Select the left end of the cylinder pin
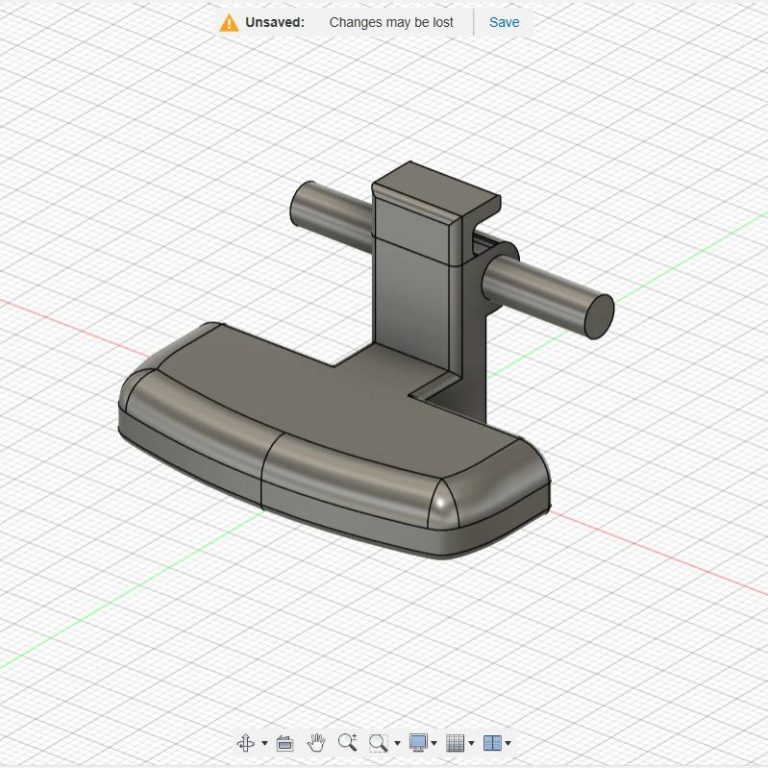This screenshot has width=768, height=768. 298,205
